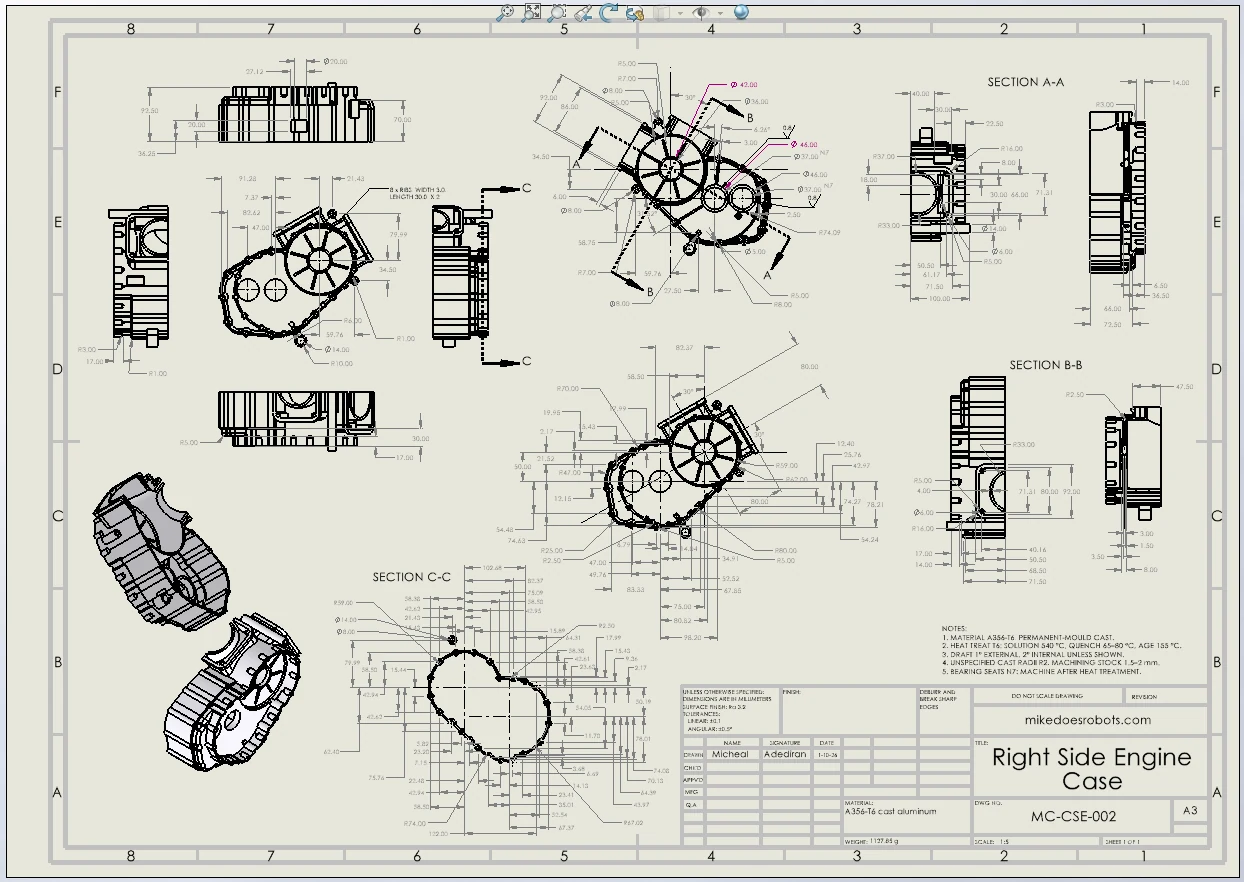Select the SECTION C-C label
The height and width of the screenshot is (882, 1244).
pyautogui.click(x=412, y=577)
